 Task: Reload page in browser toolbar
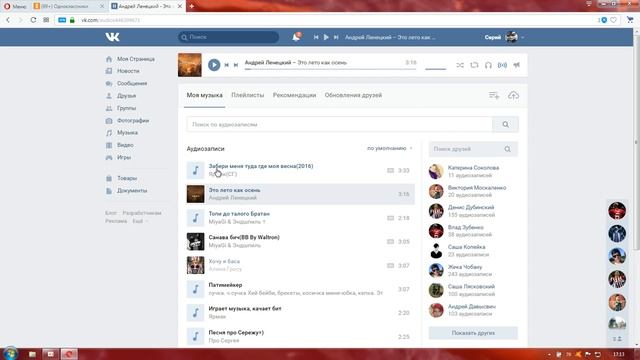tap(33, 20)
